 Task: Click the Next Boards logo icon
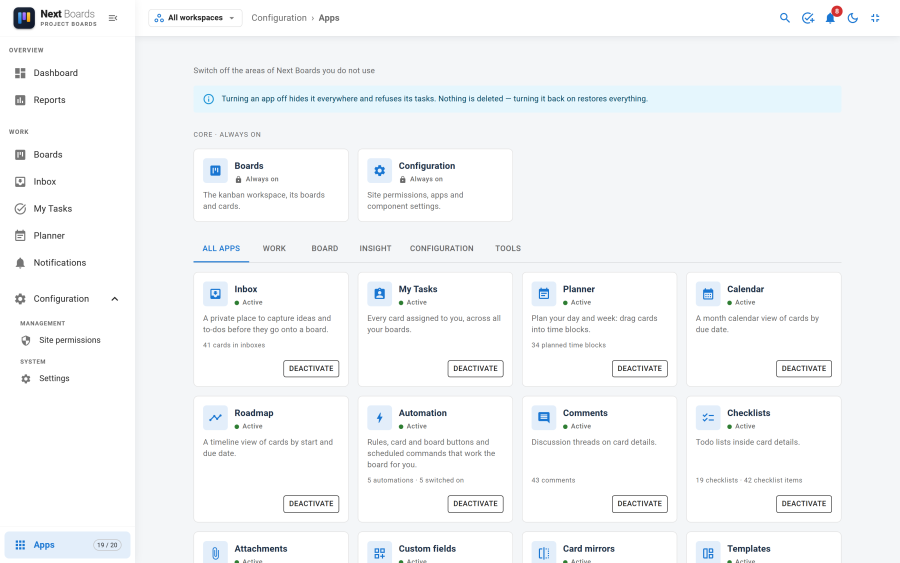(x=24, y=18)
